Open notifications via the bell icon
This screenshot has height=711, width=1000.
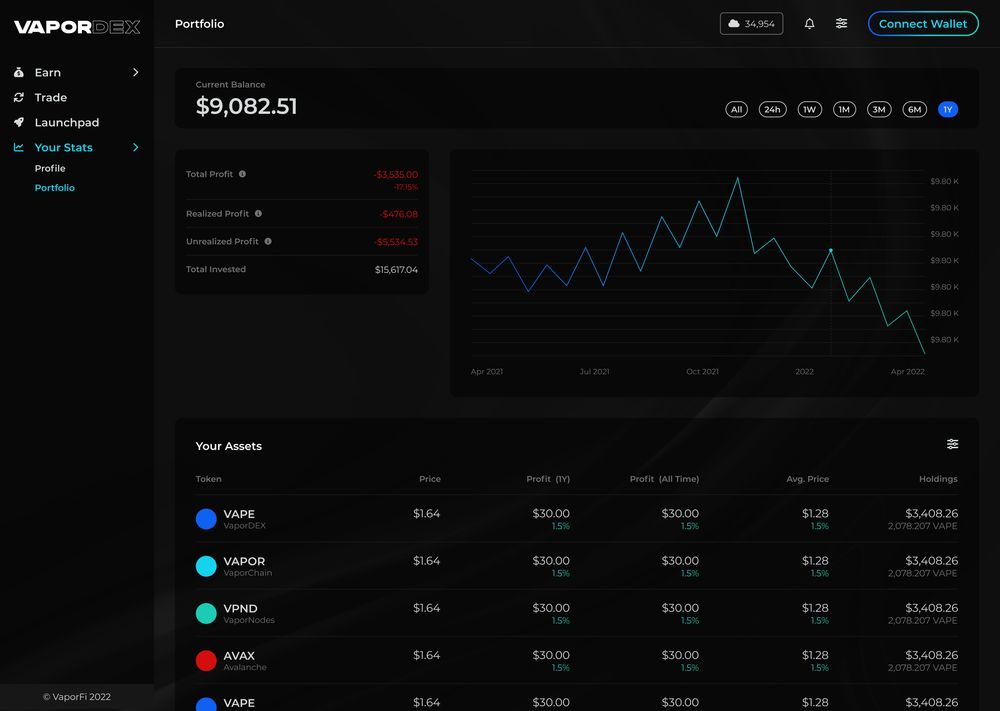[809, 23]
